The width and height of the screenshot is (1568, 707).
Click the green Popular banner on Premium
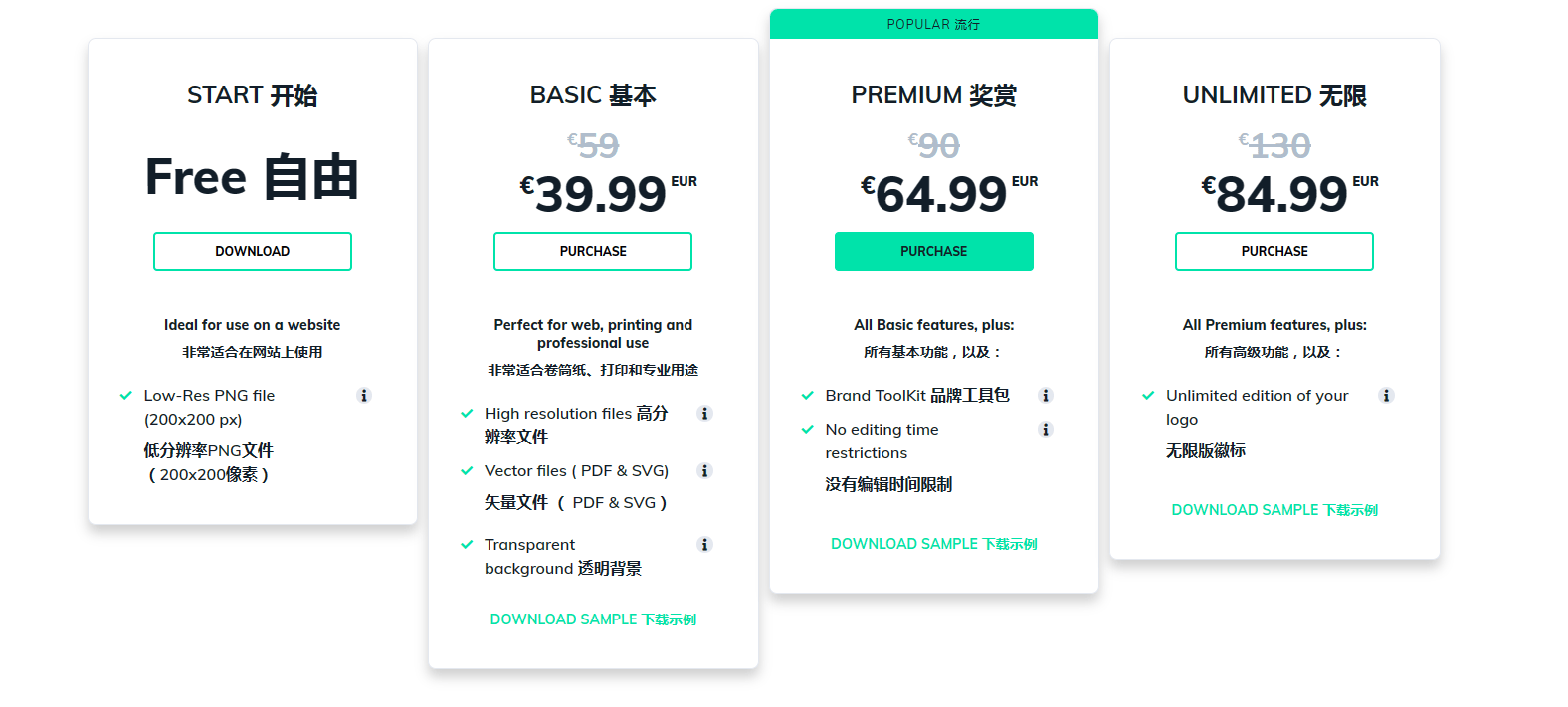(x=933, y=24)
